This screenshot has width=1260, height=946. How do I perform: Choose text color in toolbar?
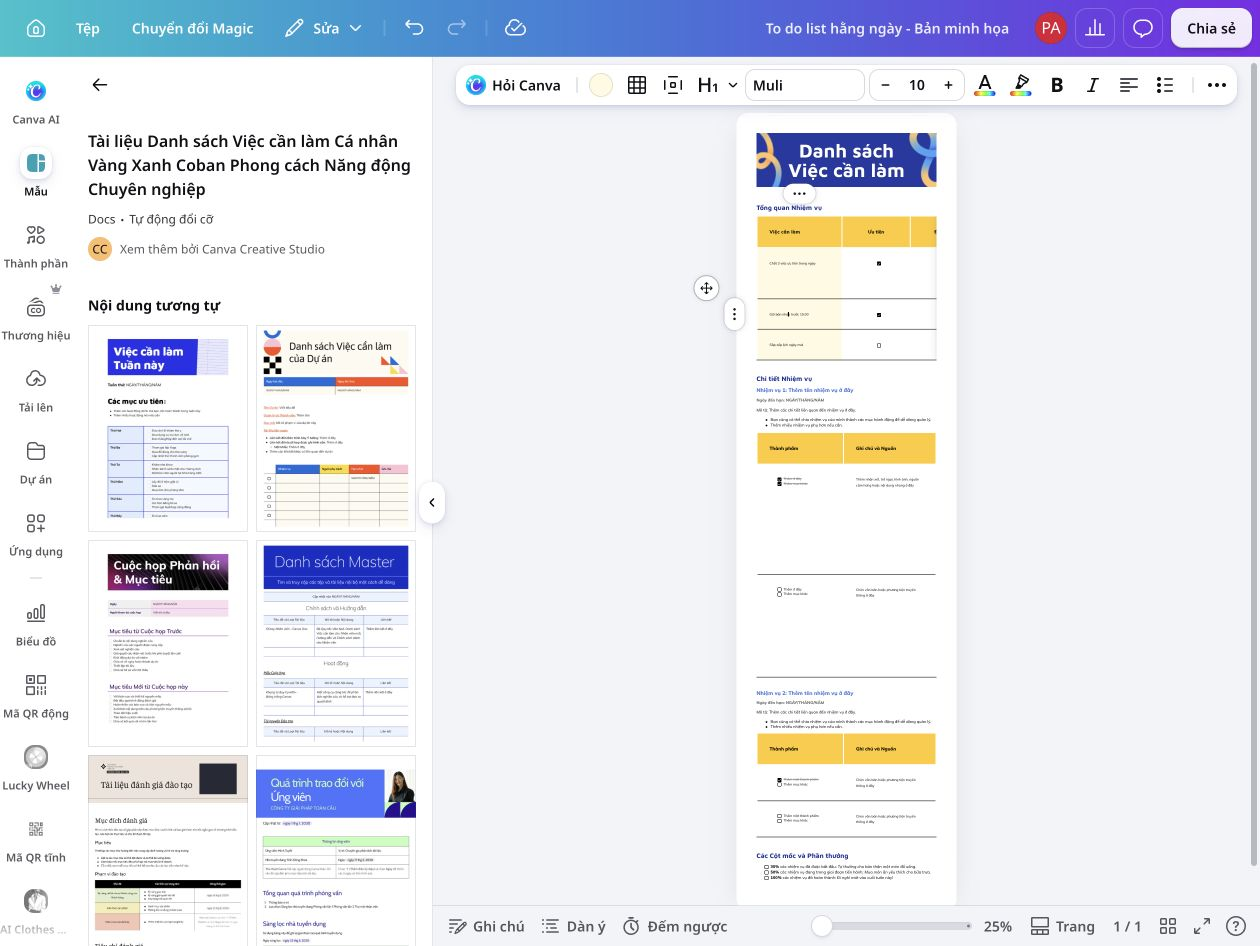click(x=985, y=85)
